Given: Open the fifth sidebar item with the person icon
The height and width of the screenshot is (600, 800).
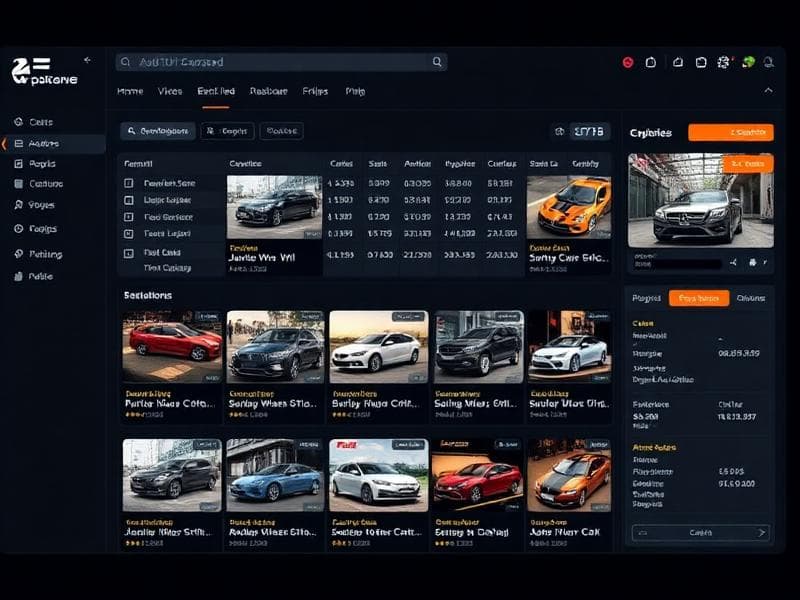Looking at the screenshot, I should (x=35, y=205).
